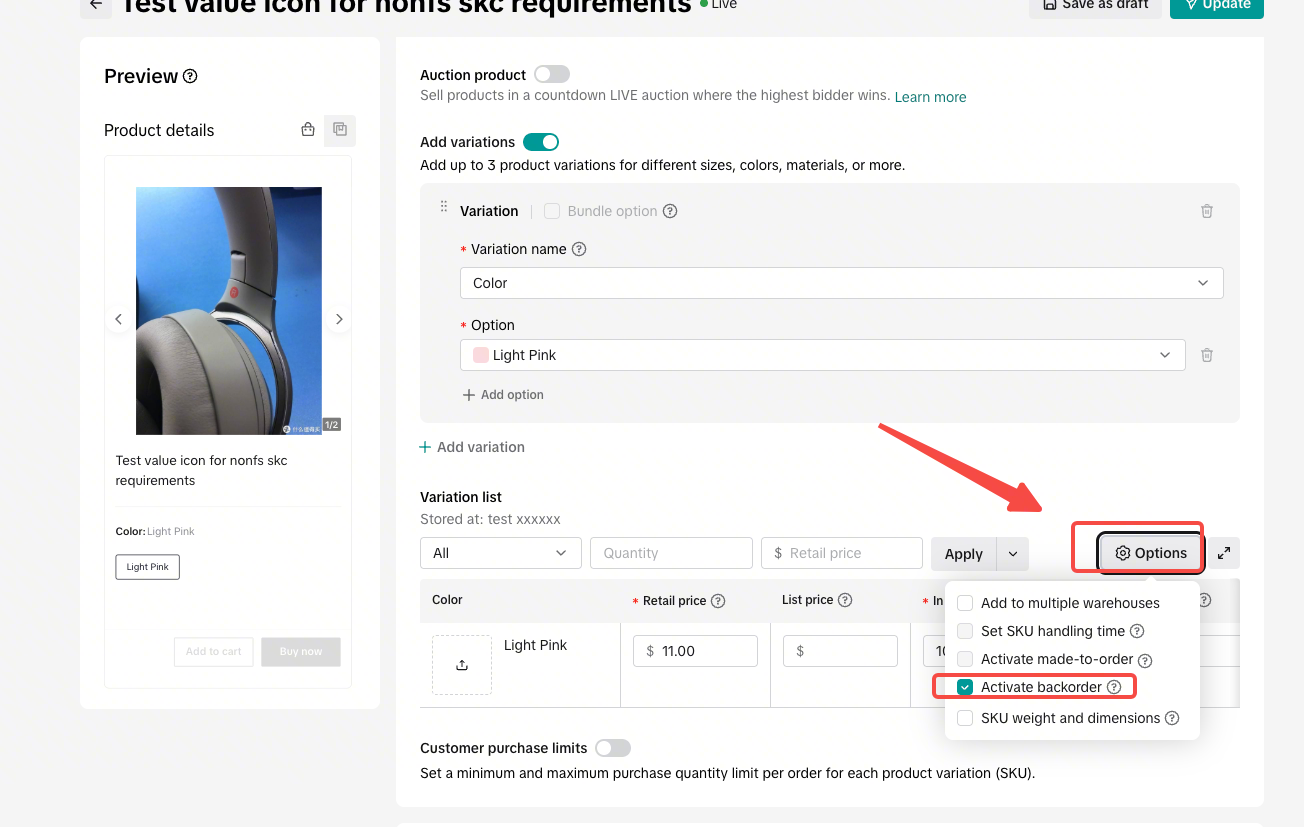Click Add option under Light Pink
Viewport: 1304px width, 827px height.
tap(503, 395)
